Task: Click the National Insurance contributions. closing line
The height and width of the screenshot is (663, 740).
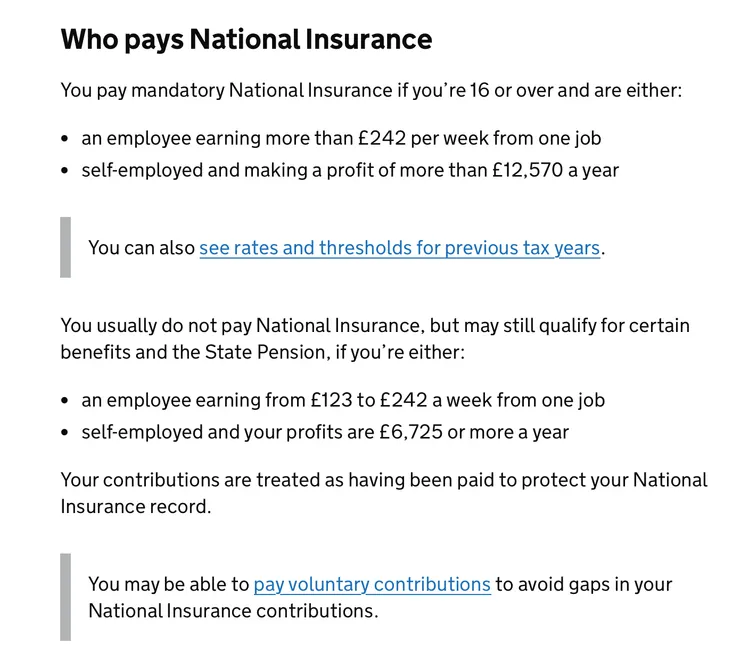Action: point(233,611)
